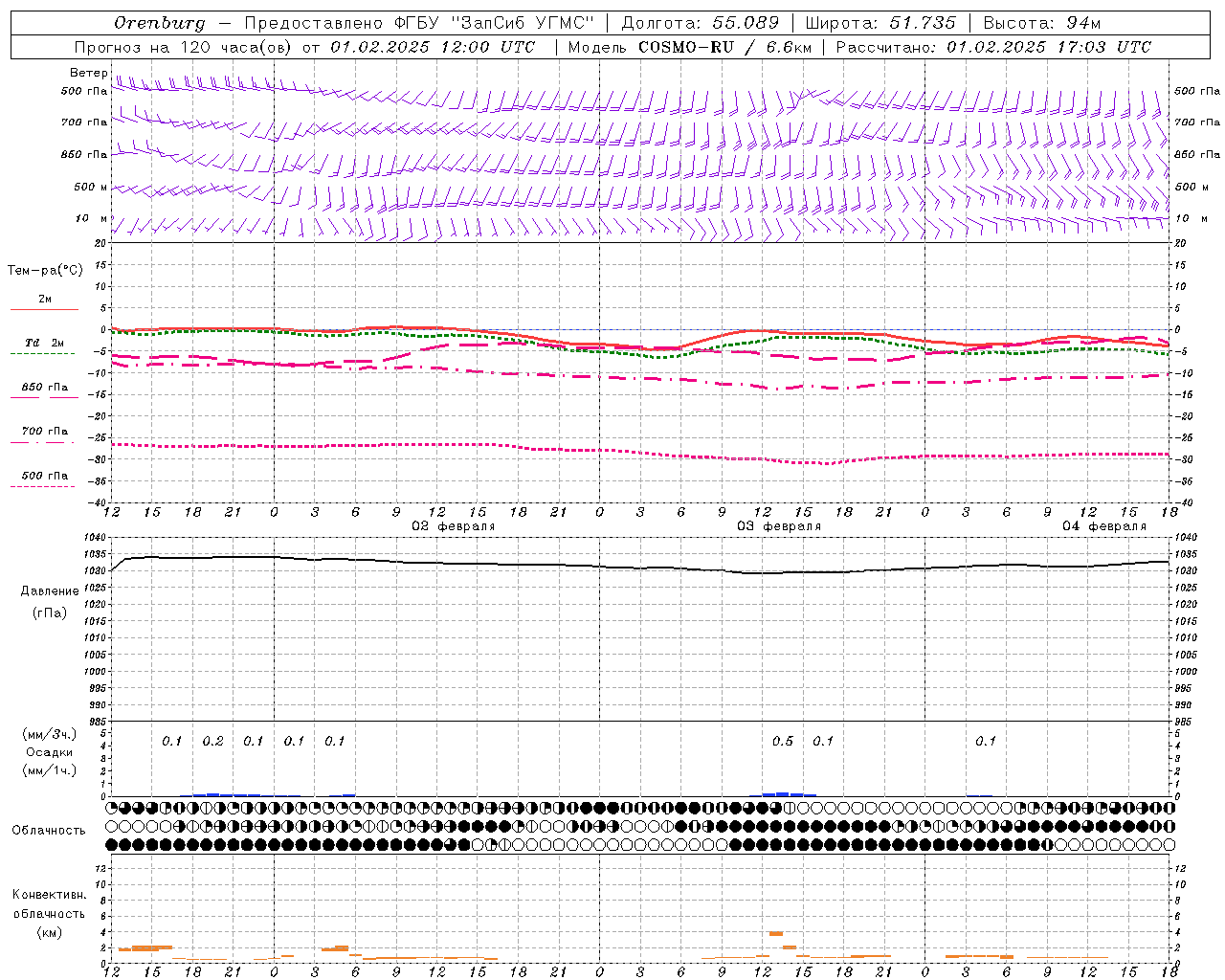This screenshot has width=1225, height=980.
Task: Click the computed time 01.02.2025 17:03 UTC
Action: (x=1049, y=47)
